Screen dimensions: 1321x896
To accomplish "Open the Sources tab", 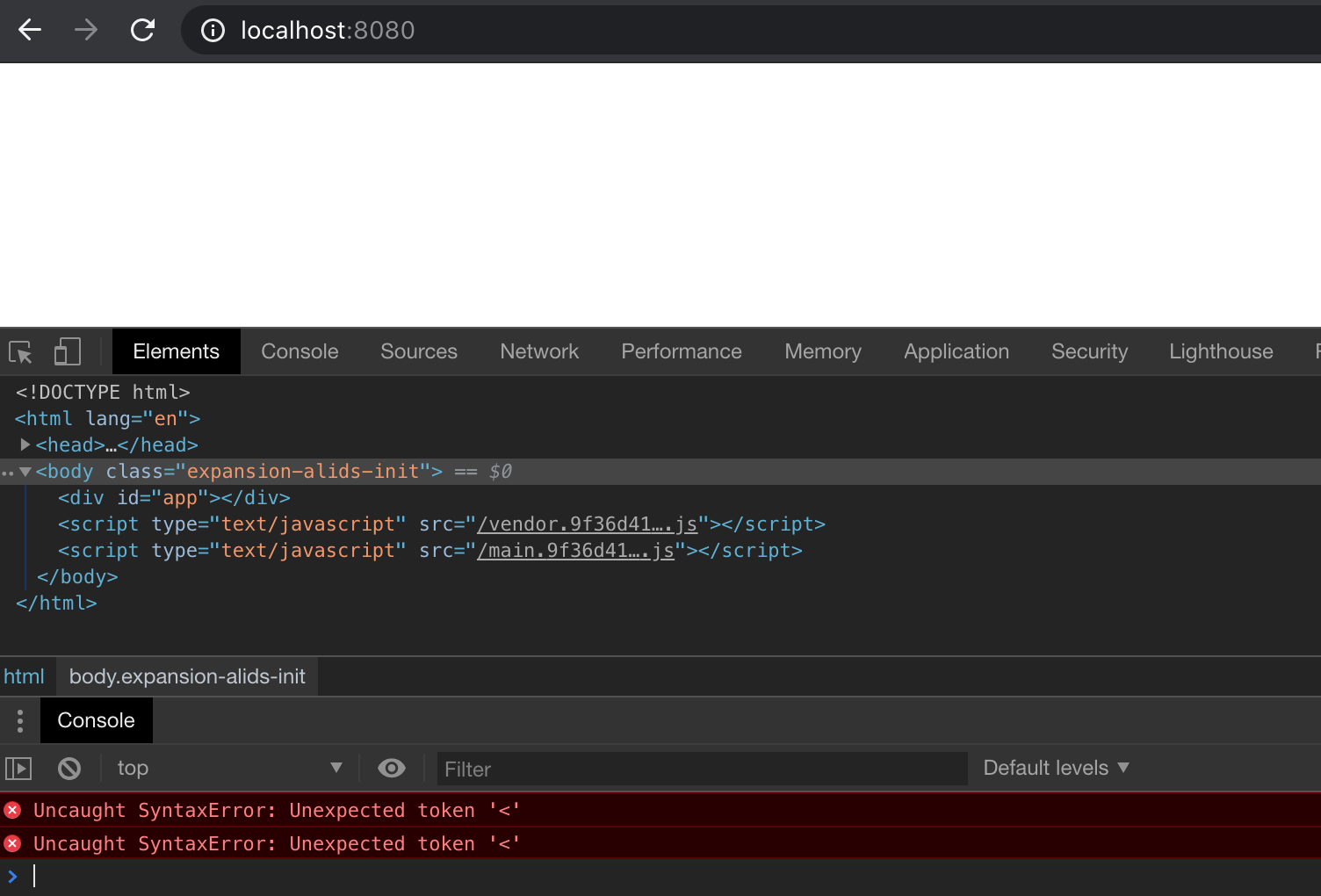I will (x=419, y=351).
